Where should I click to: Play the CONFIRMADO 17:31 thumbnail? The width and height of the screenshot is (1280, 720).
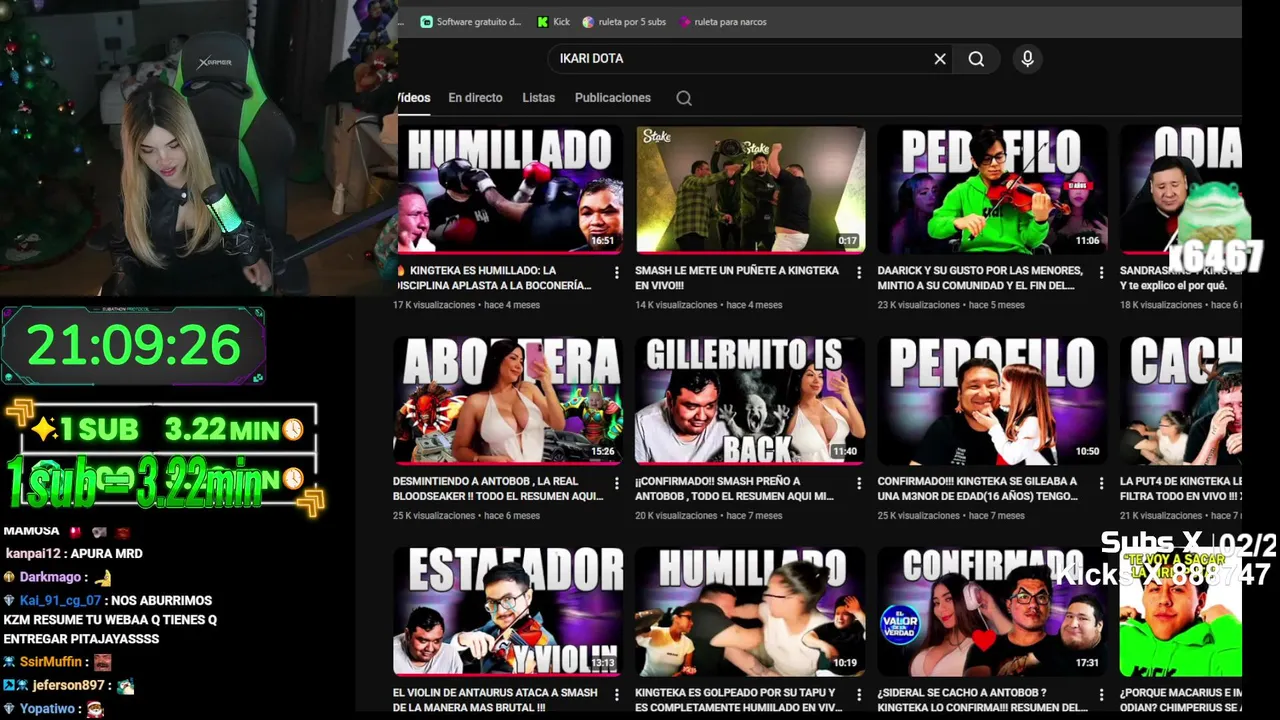992,611
